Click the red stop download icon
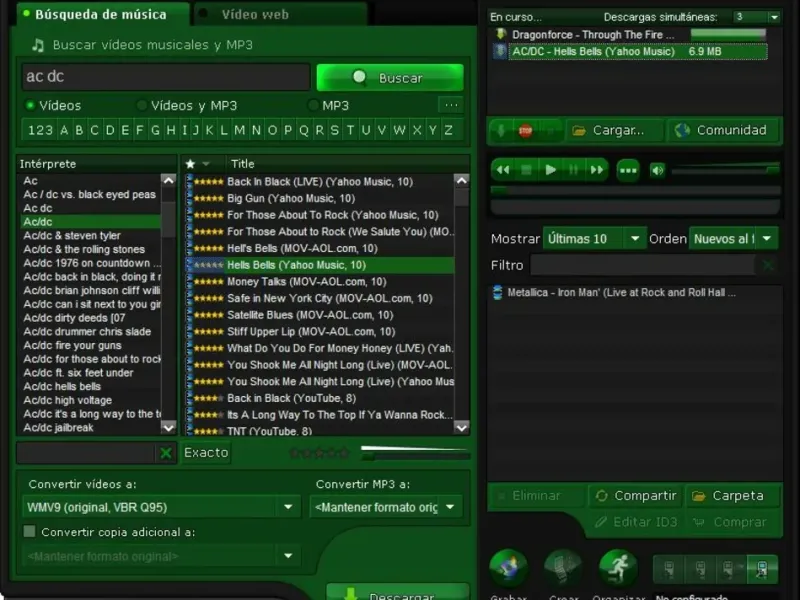Viewport: 800px width, 600px height. tap(525, 131)
